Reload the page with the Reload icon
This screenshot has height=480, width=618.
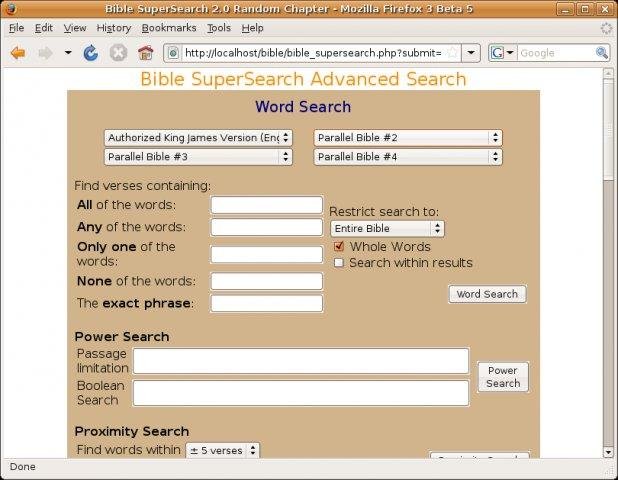pyautogui.click(x=91, y=53)
